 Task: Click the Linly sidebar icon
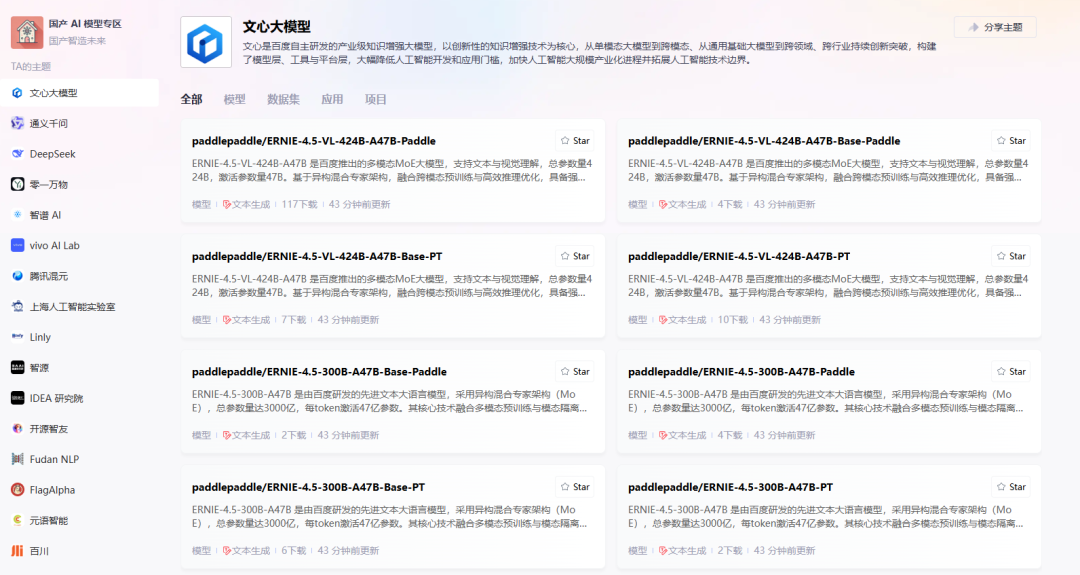(17, 337)
